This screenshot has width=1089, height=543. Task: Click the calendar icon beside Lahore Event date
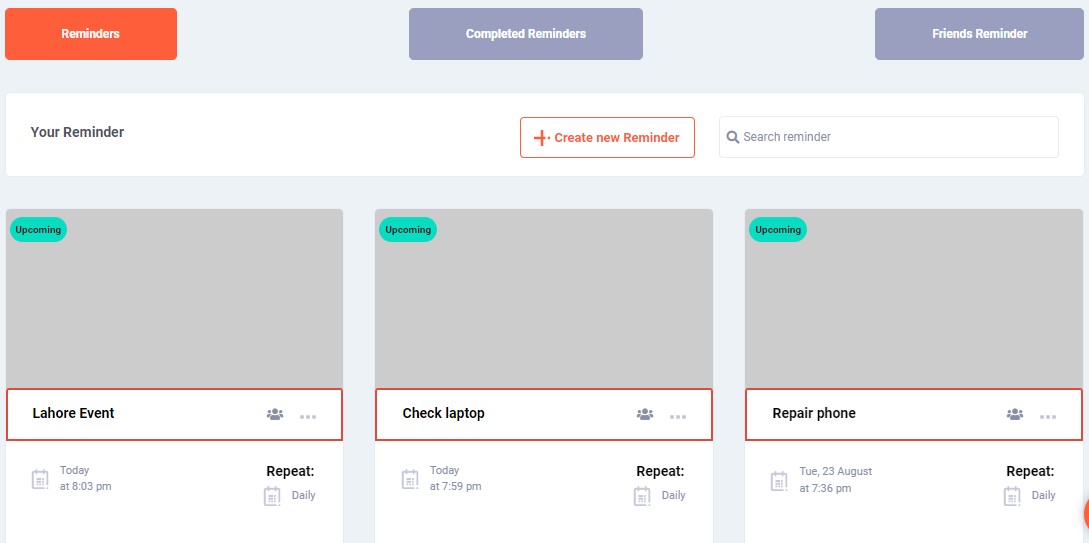click(40, 479)
